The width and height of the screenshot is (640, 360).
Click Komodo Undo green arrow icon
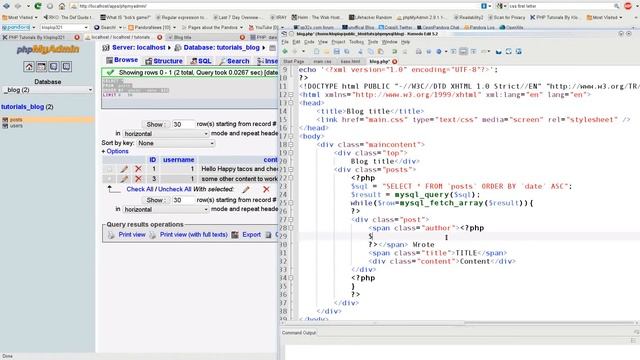394,51
